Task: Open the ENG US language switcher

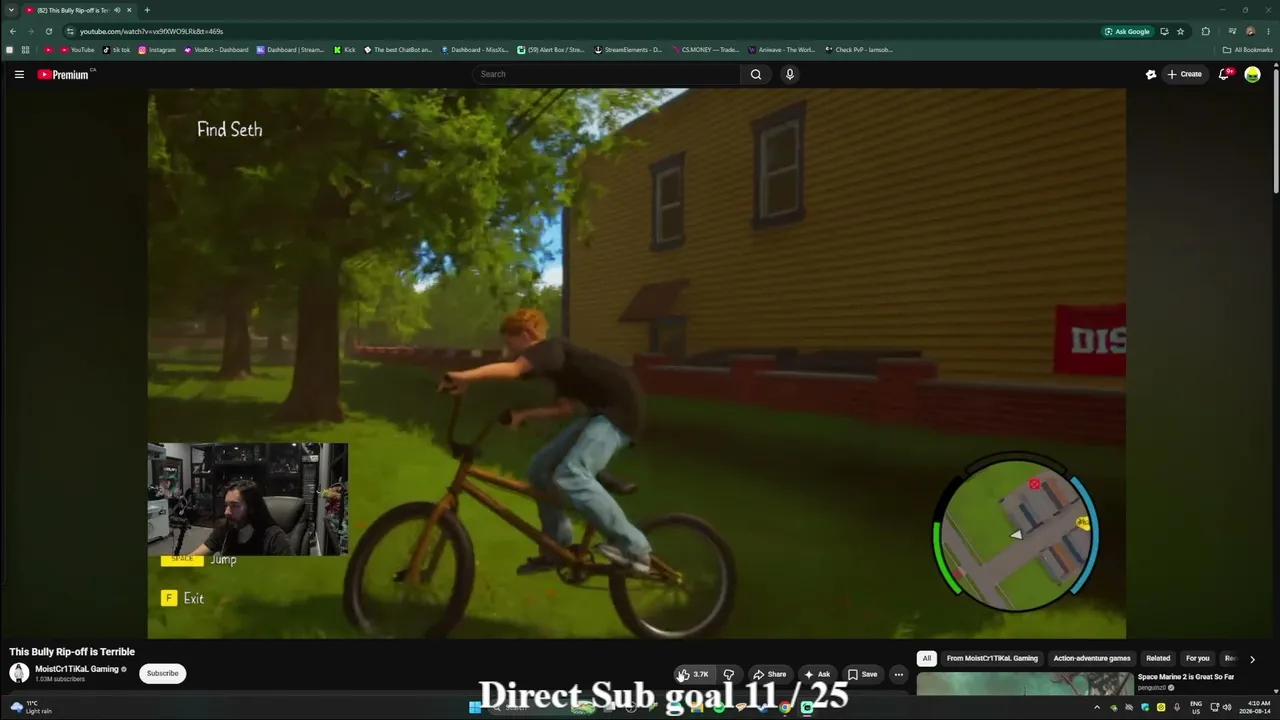Action: tap(1196, 707)
